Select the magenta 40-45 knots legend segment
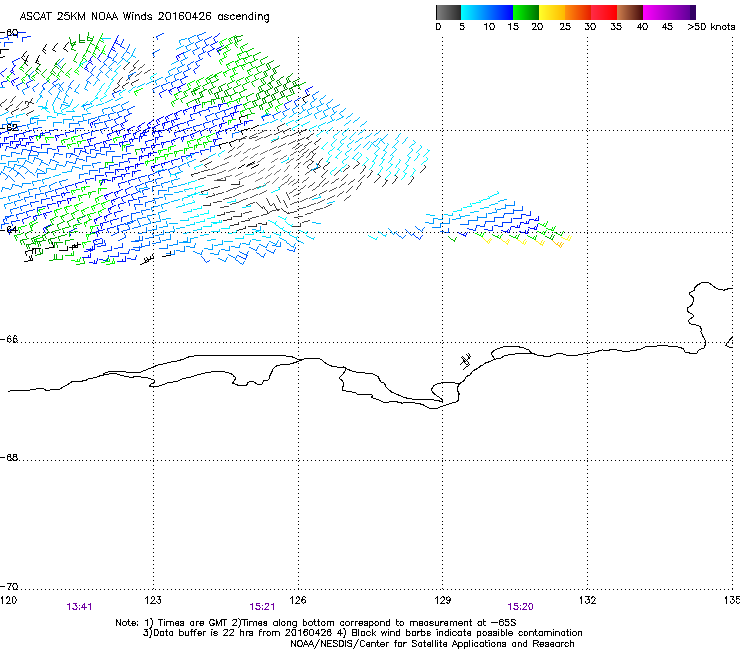Image resolution: width=740 pixels, height=650 pixels. tap(656, 12)
